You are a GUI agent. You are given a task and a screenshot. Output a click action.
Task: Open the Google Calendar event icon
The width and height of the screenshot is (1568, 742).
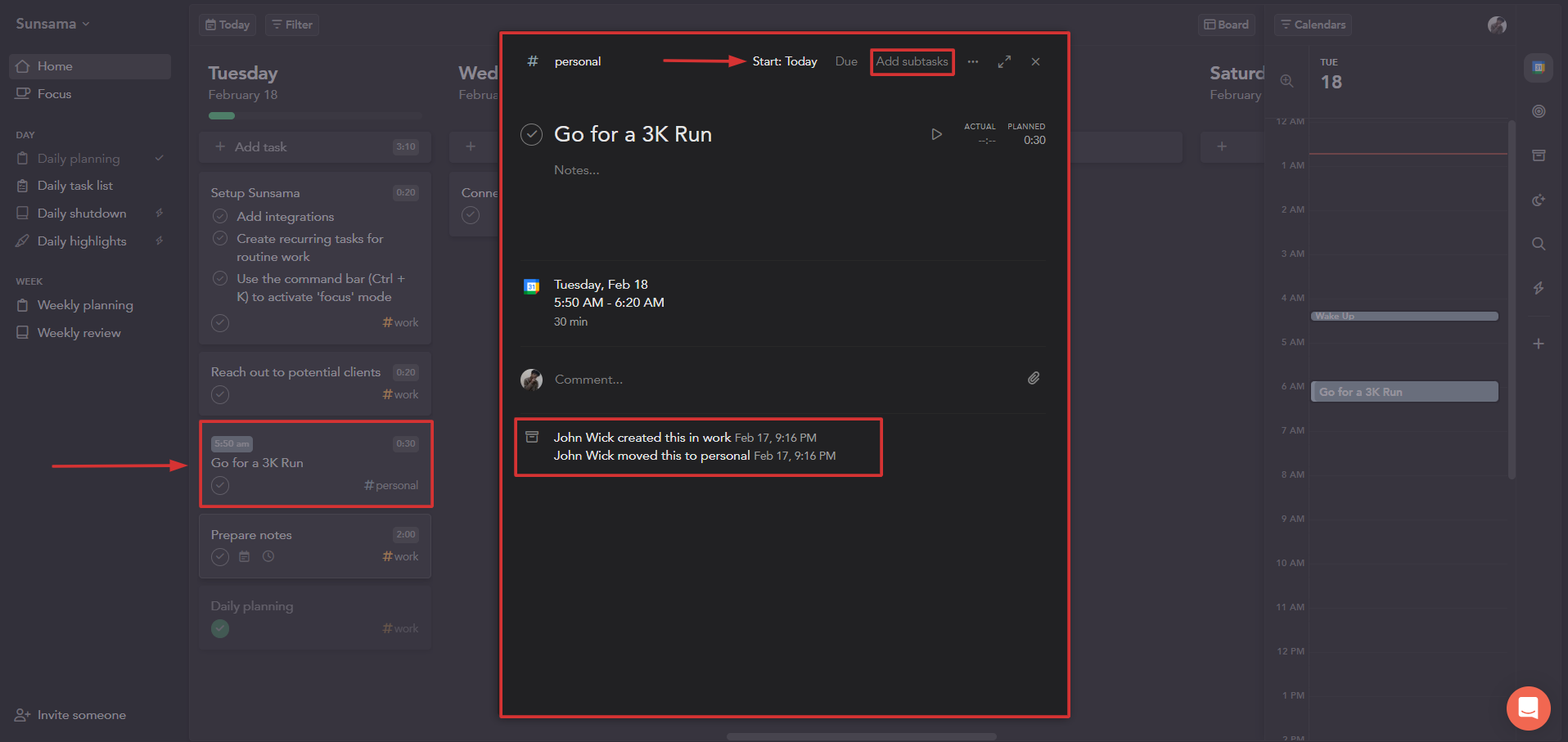click(x=532, y=286)
